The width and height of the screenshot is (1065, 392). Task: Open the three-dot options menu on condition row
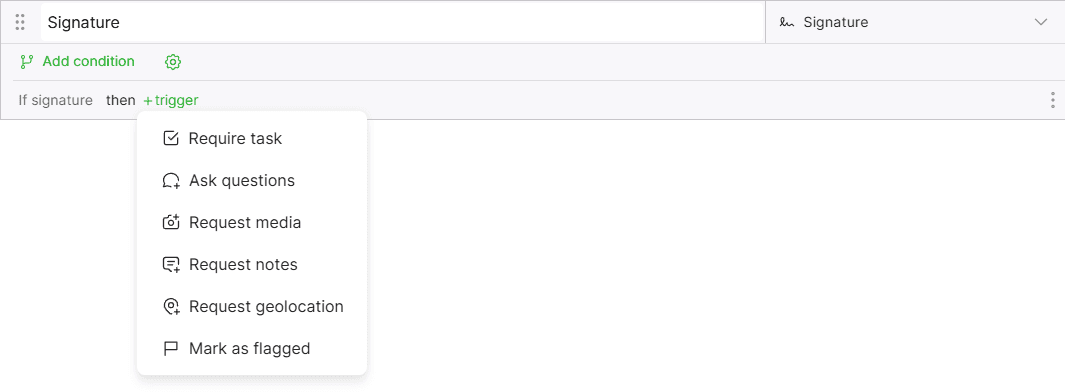pyautogui.click(x=1052, y=101)
